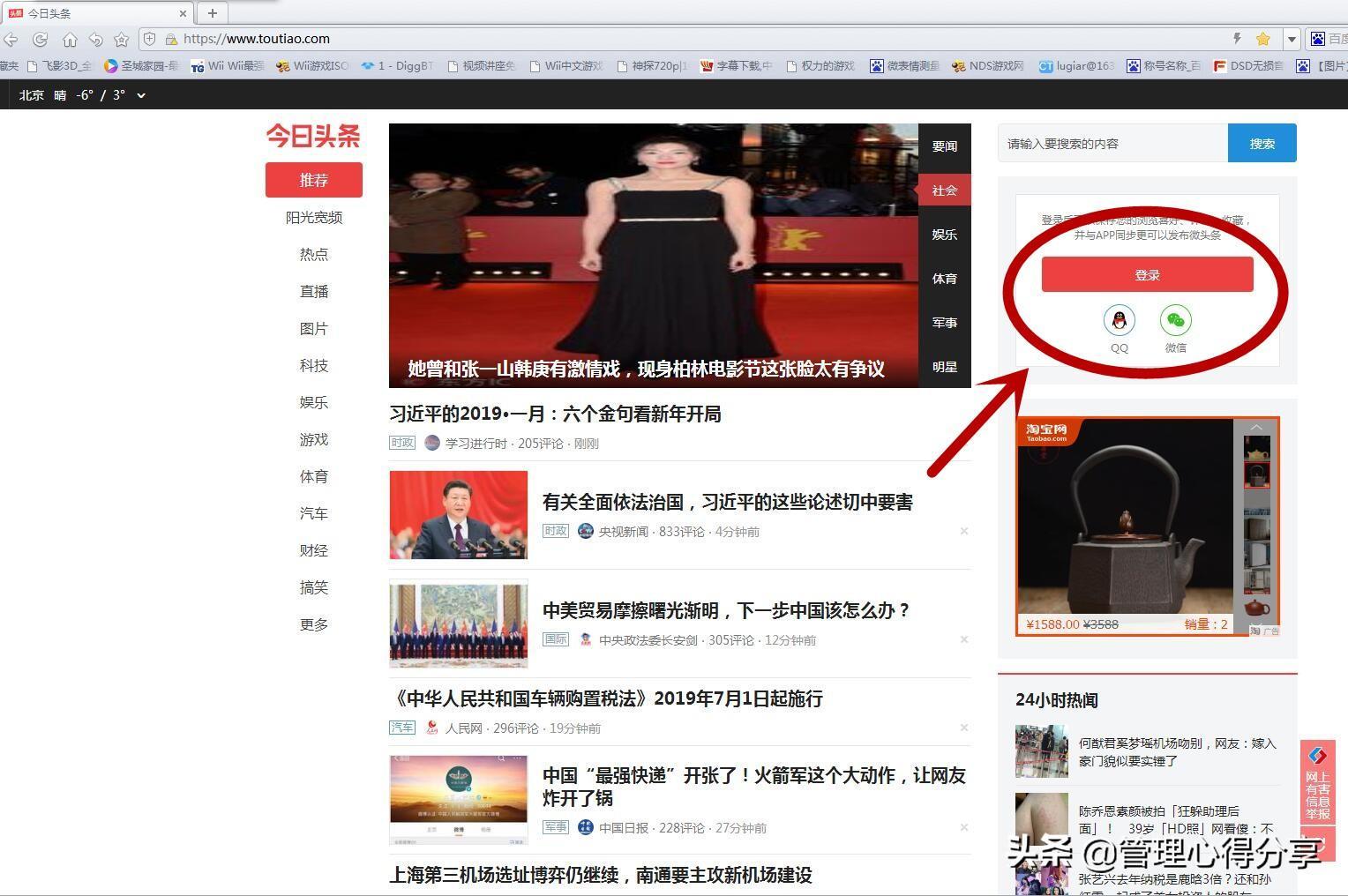Open a new tab with the plus button
Viewport: 1348px width, 896px height.
click(212, 13)
